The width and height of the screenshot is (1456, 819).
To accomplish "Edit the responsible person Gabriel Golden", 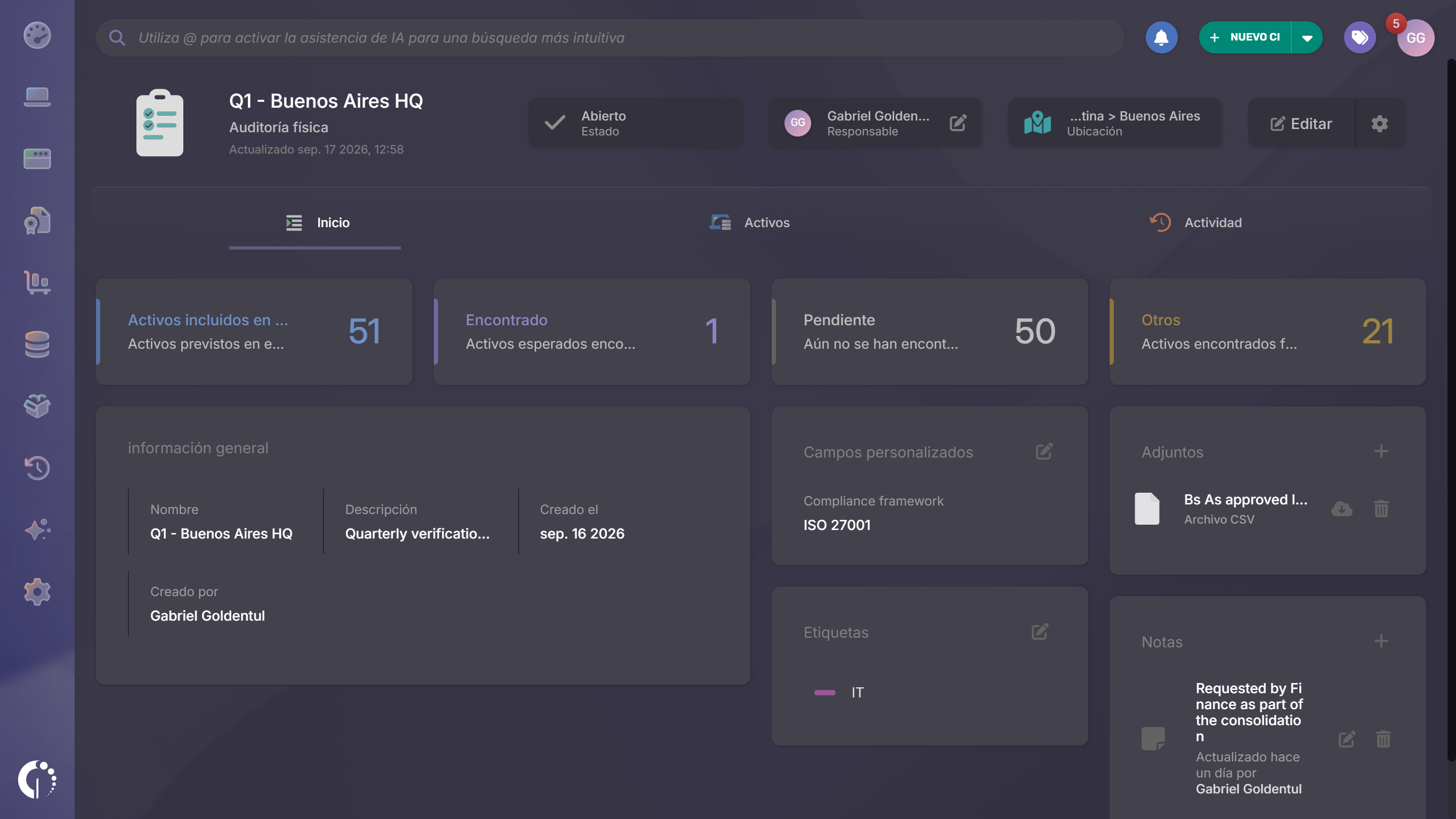I will [958, 123].
